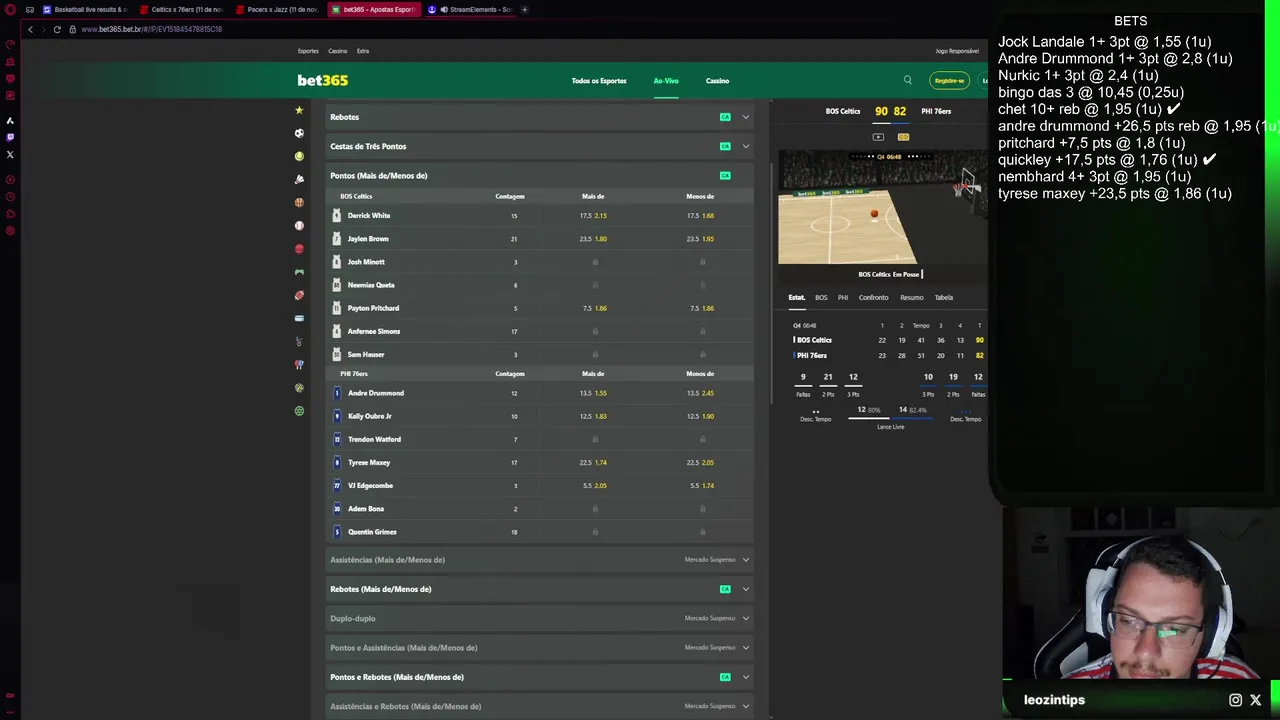Open the Opera logo menu
This screenshot has width=1280, height=720.
click(x=10, y=10)
